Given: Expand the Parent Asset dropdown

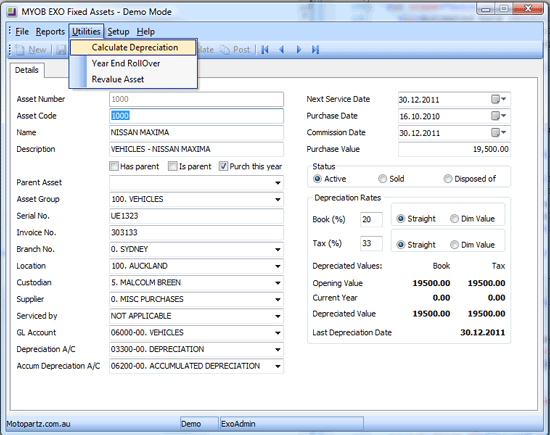Looking at the screenshot, I should 278,183.
